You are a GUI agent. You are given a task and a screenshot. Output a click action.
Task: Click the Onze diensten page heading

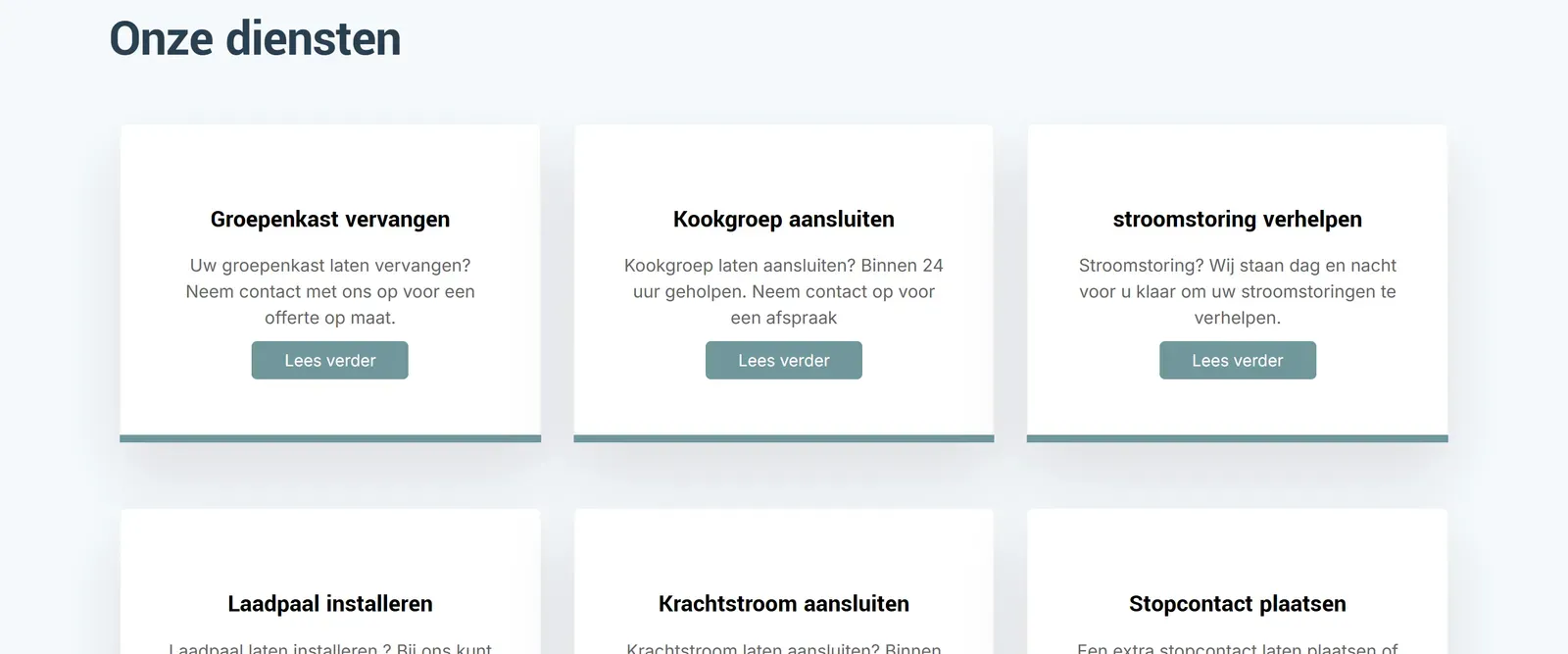255,39
